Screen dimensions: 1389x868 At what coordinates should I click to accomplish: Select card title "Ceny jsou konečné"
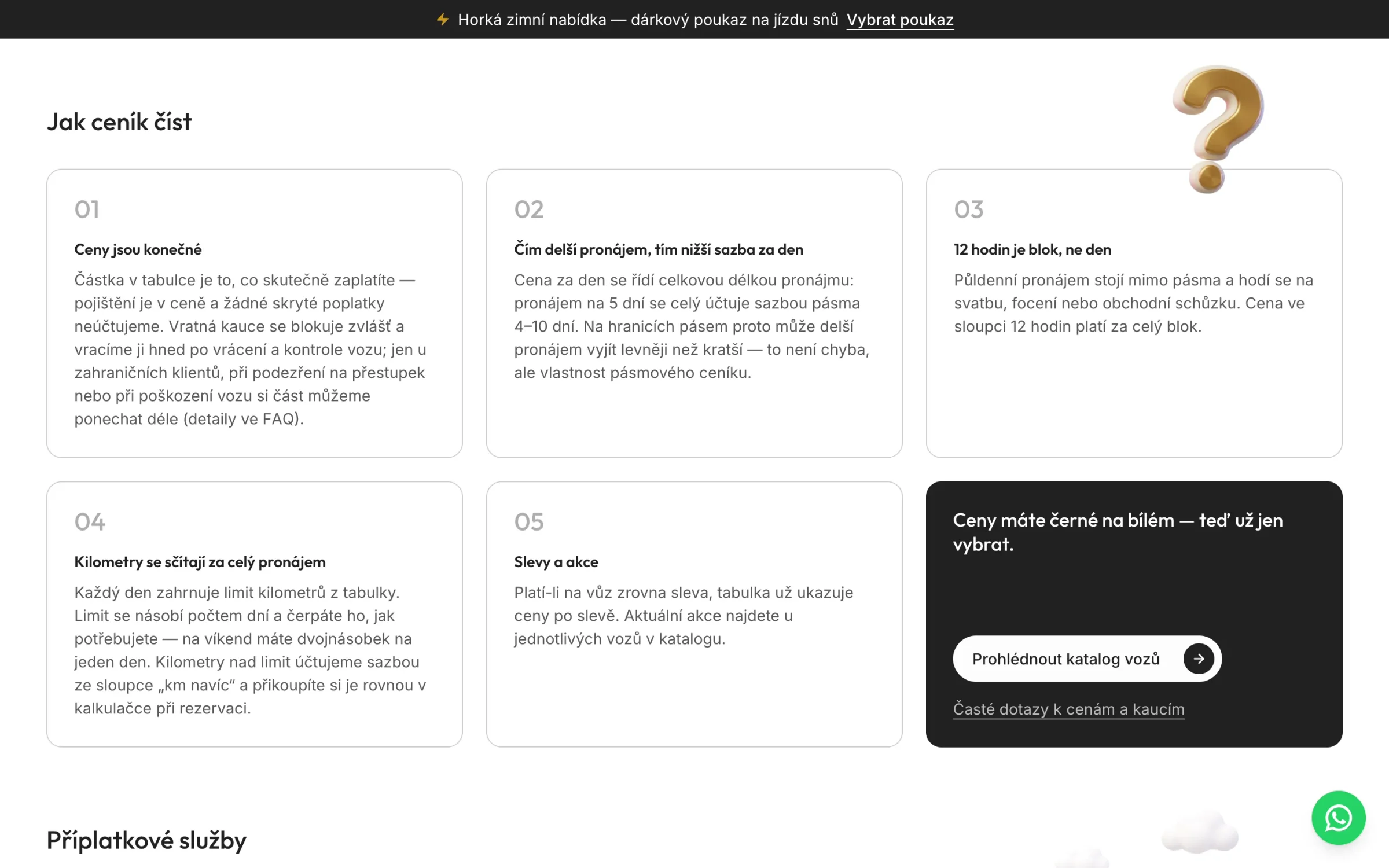138,249
